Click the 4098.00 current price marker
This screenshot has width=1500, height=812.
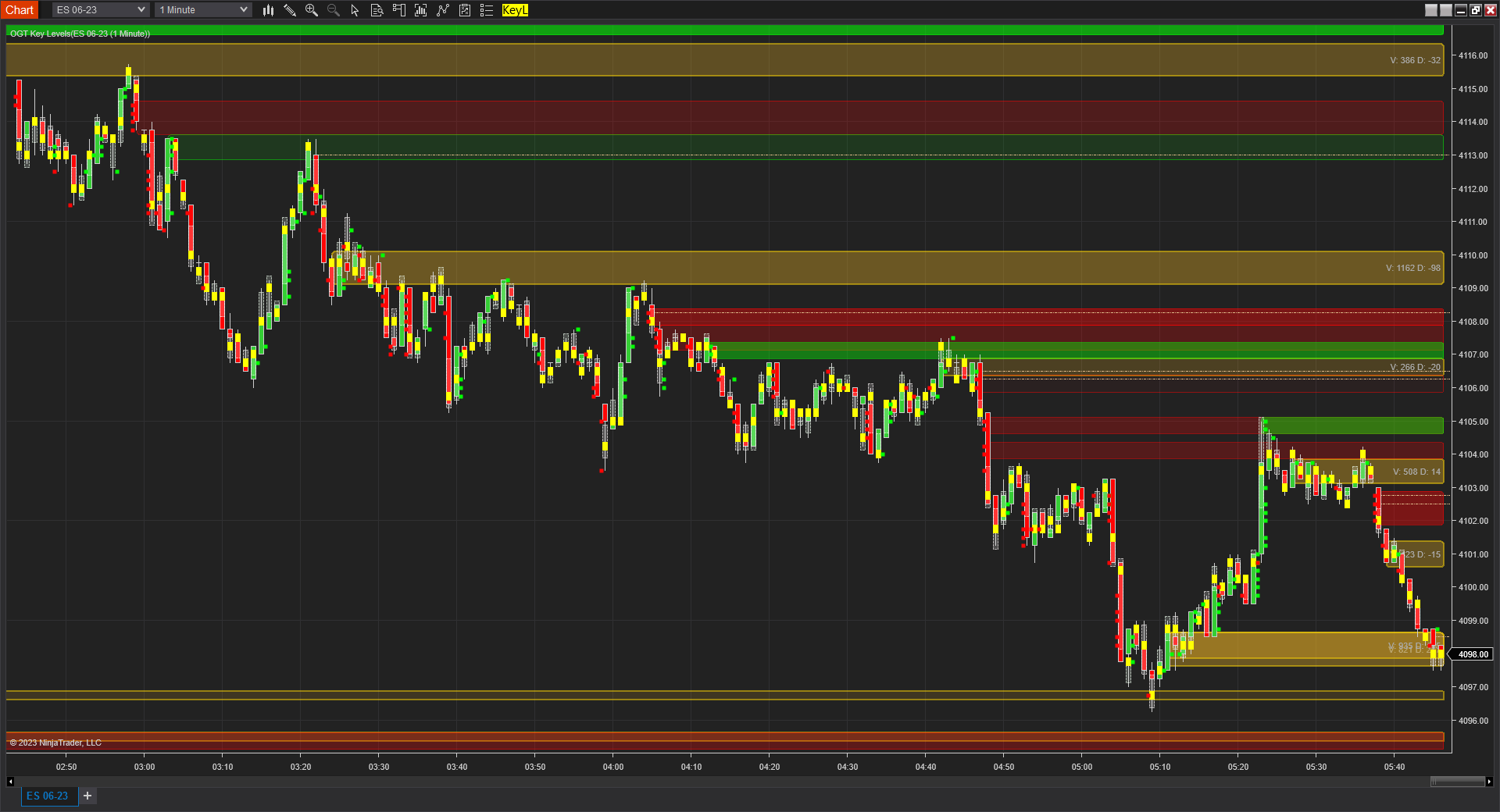(x=1473, y=654)
